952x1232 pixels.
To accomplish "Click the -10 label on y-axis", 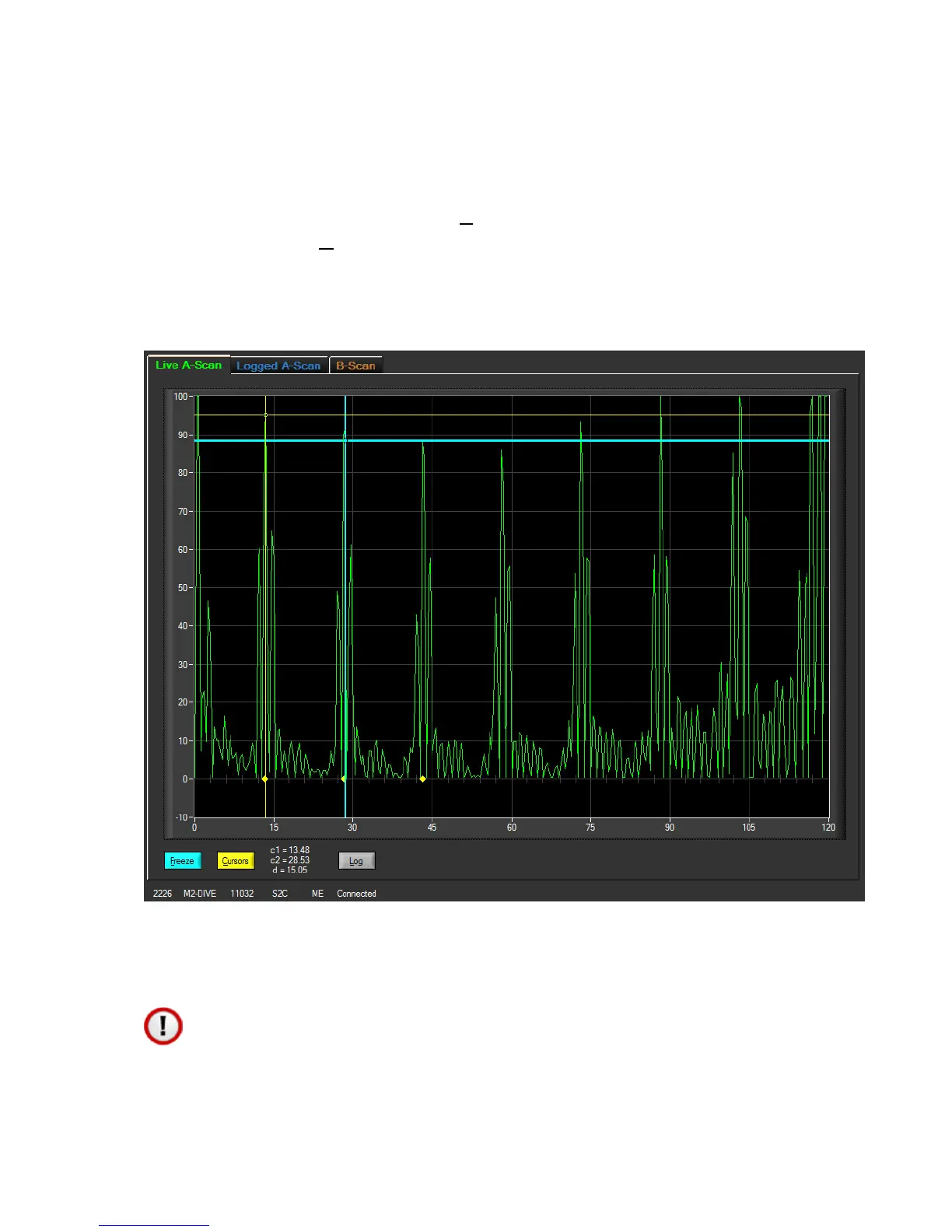I will click(x=181, y=817).
